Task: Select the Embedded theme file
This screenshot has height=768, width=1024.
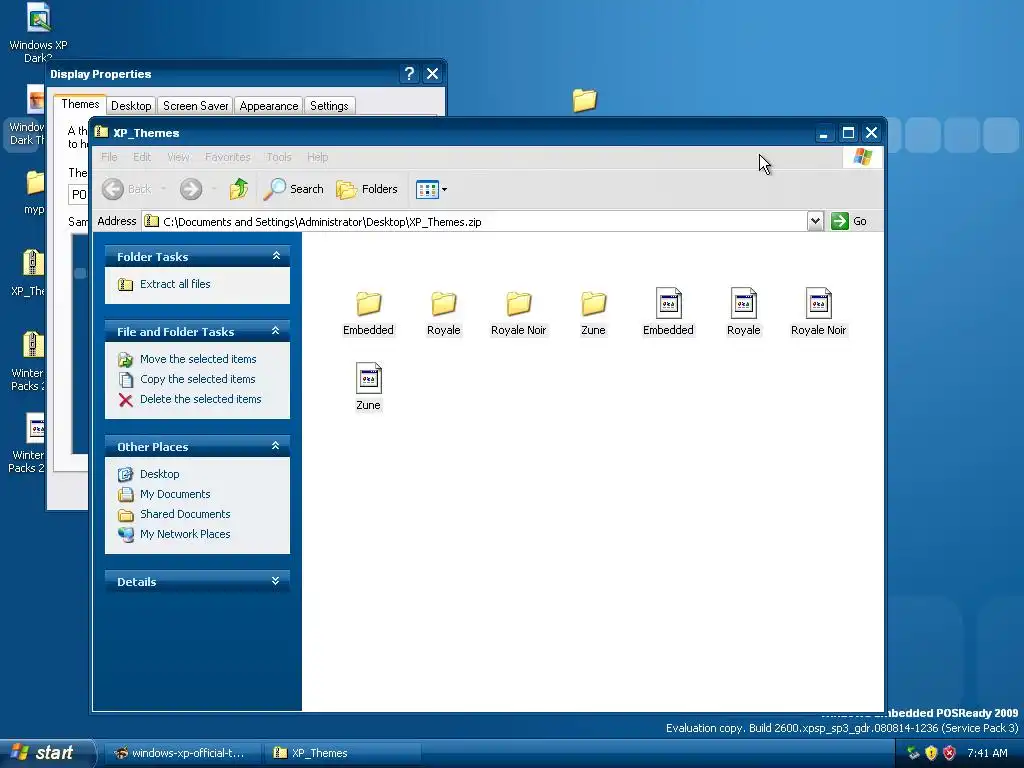Action: 668,312
